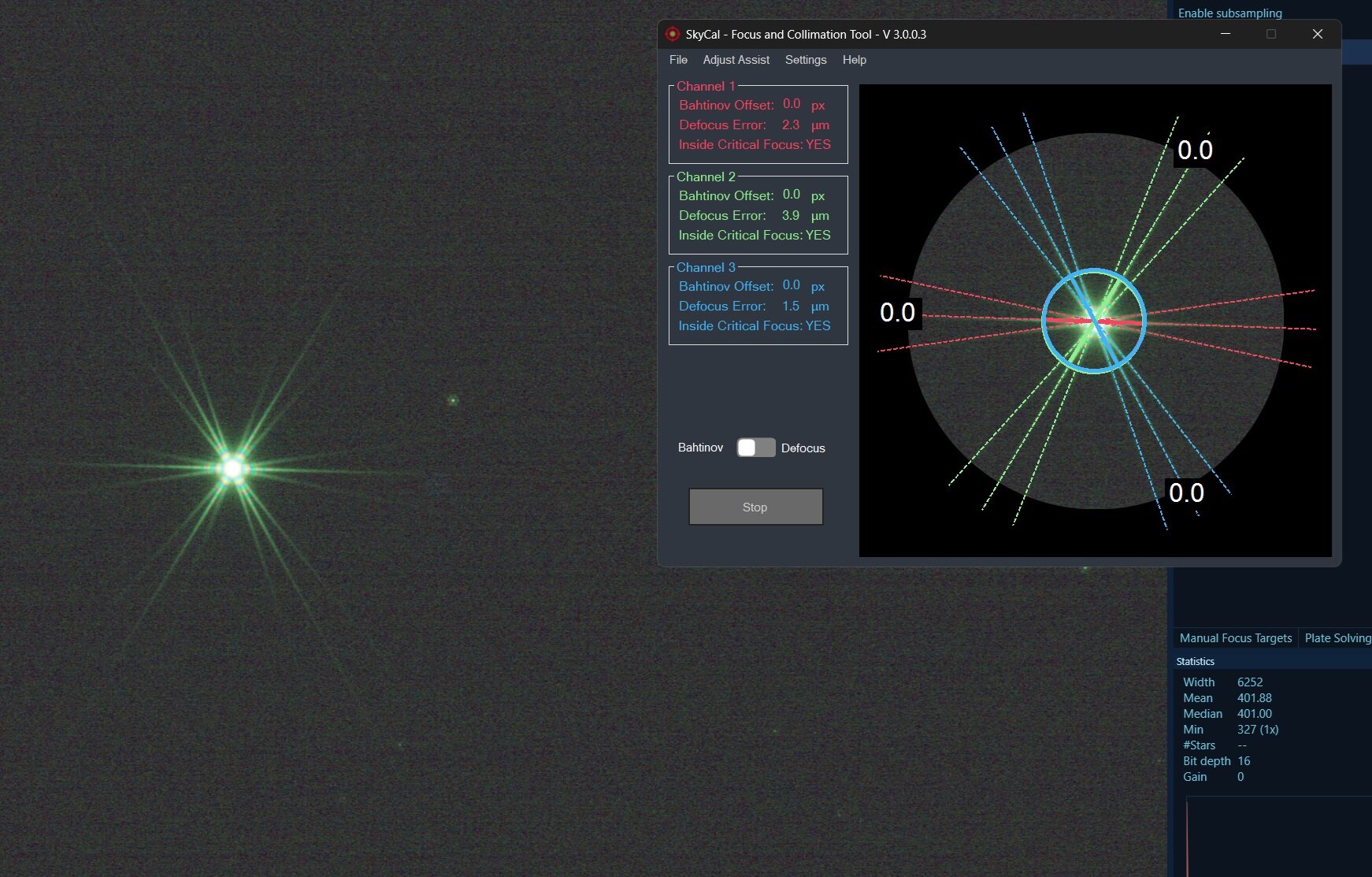Click the #Stars statistics row
1372x877 pixels.
[x=1215, y=745]
